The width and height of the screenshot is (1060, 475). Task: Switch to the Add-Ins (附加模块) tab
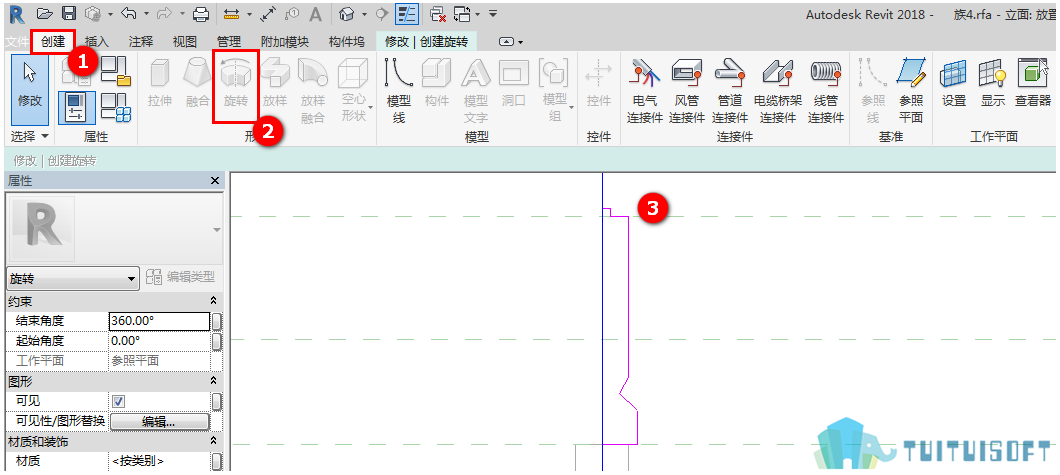[286, 42]
